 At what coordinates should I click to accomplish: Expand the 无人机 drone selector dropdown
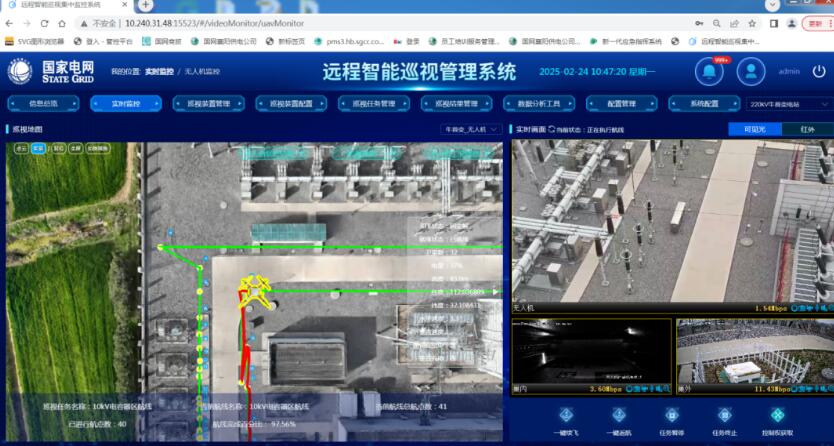pyautogui.click(x=470, y=129)
